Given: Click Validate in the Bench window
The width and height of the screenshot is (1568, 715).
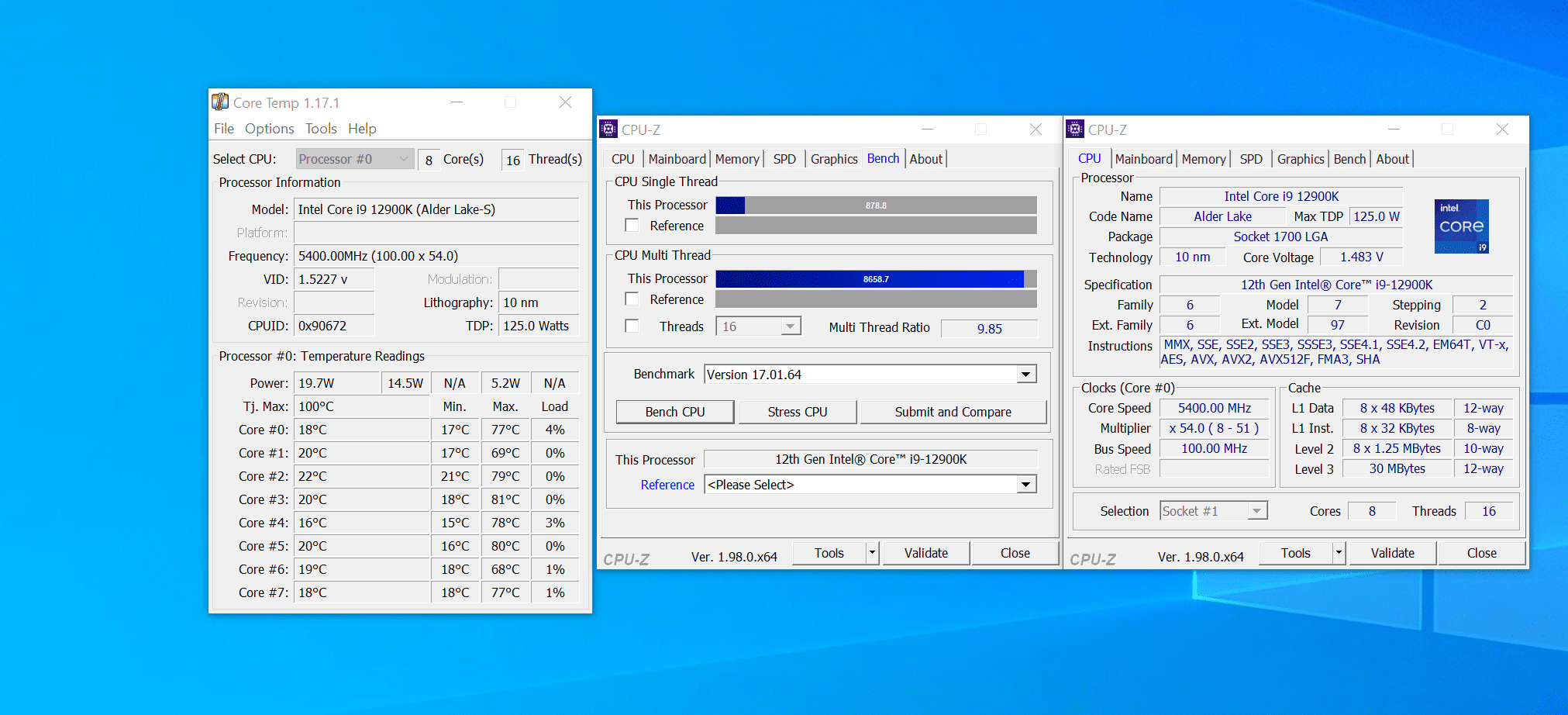Looking at the screenshot, I should 926,553.
